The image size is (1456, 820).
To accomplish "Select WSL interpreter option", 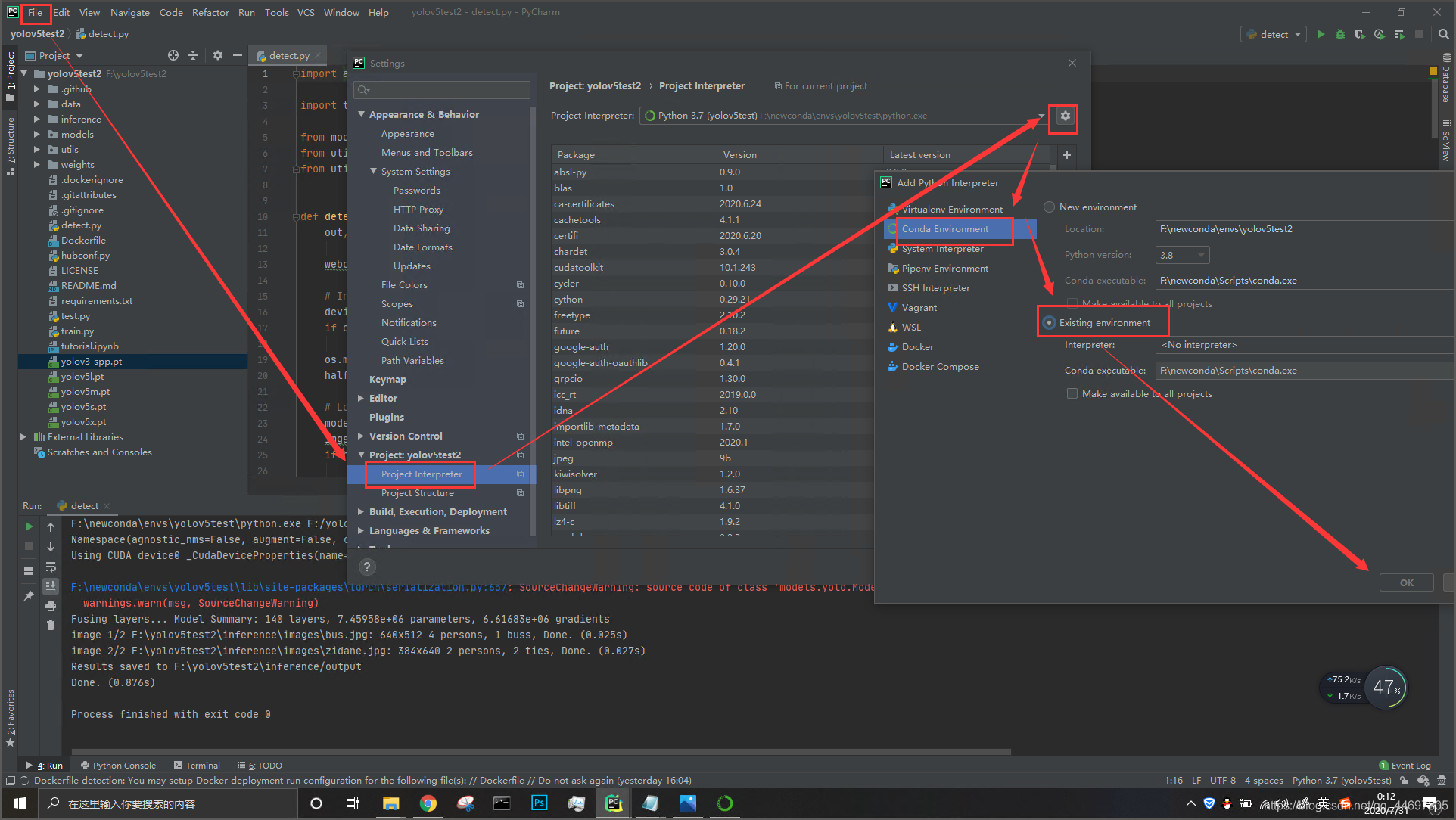I will click(911, 328).
